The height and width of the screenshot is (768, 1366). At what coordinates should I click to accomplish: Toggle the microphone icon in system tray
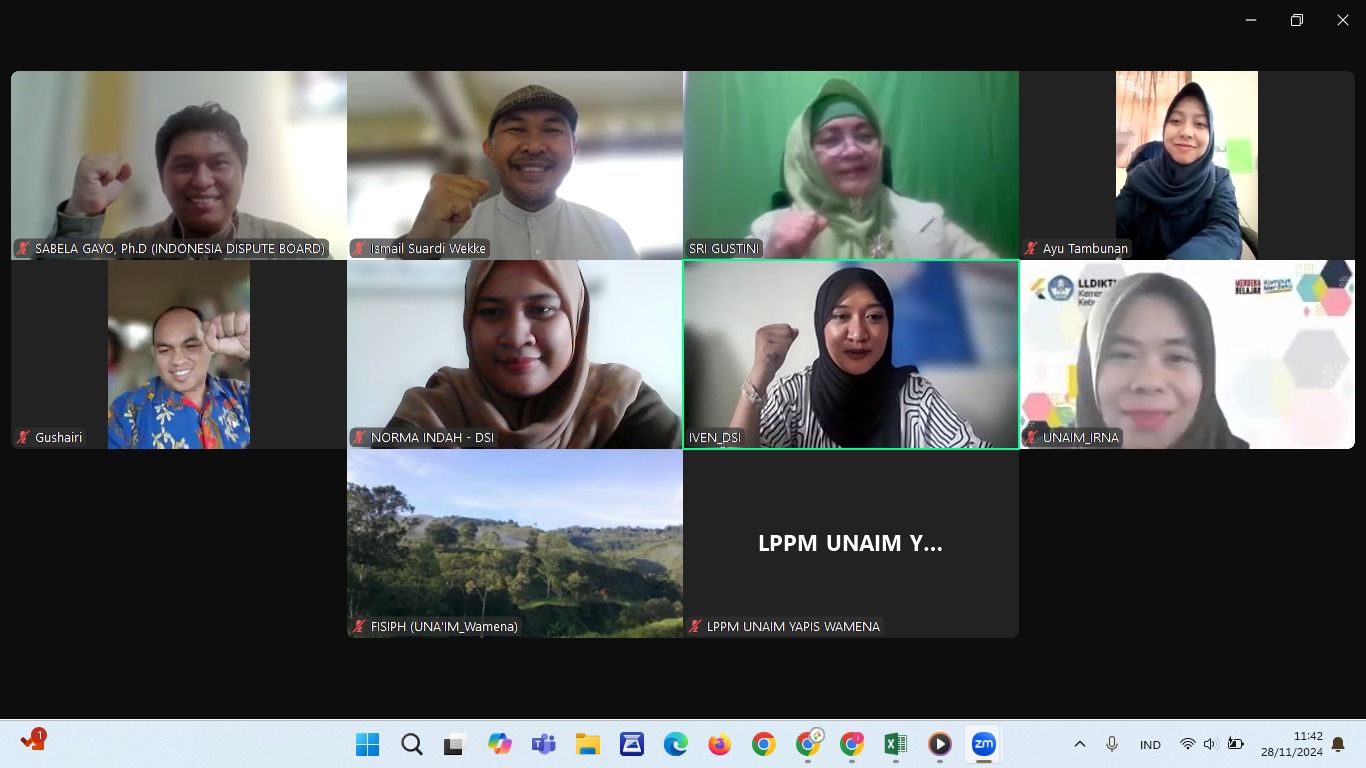tap(1111, 744)
